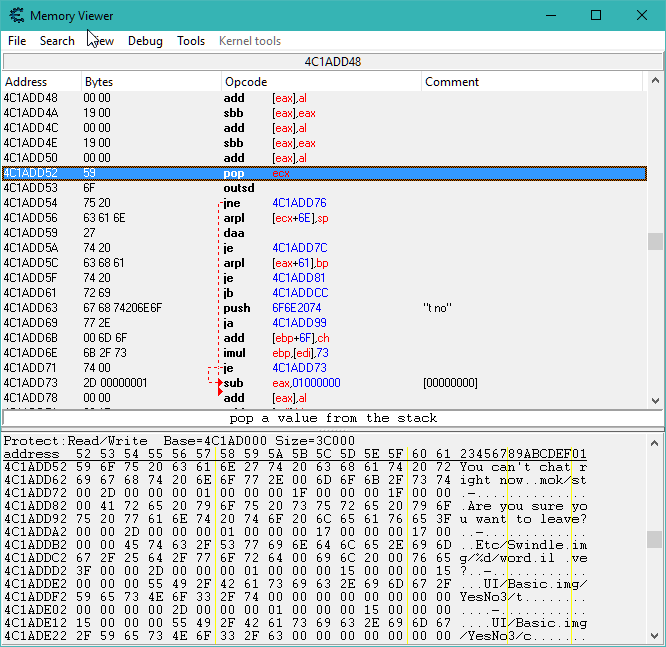Open the Debug menu
The height and width of the screenshot is (647, 666).
[x=145, y=41]
